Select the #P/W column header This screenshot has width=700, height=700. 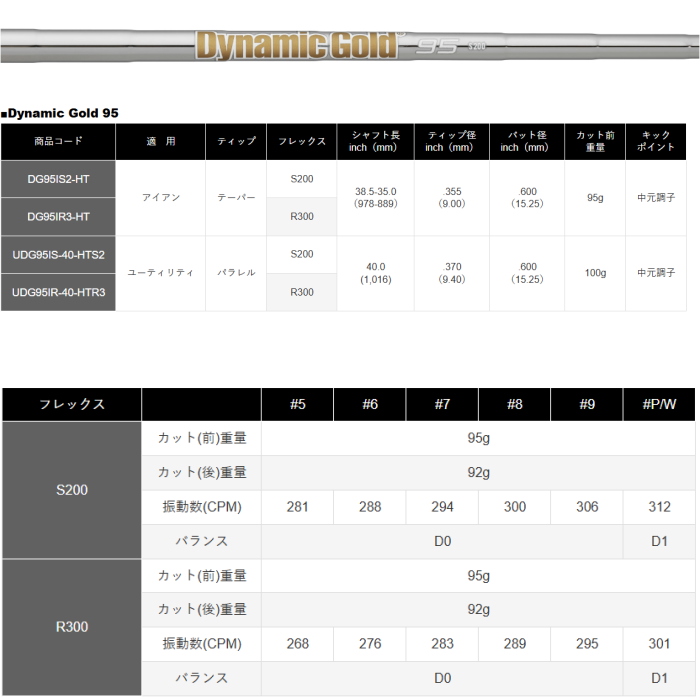click(x=659, y=405)
